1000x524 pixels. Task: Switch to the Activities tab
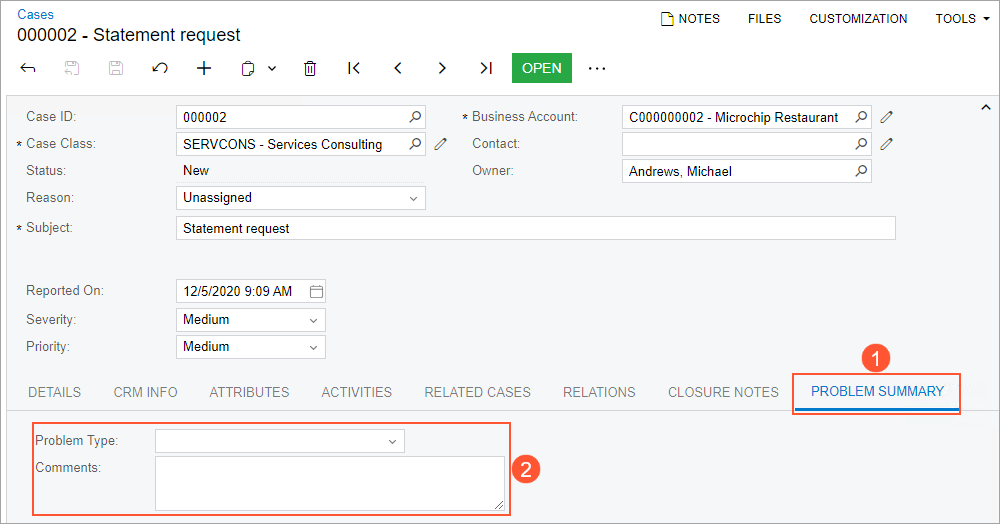coord(356,392)
